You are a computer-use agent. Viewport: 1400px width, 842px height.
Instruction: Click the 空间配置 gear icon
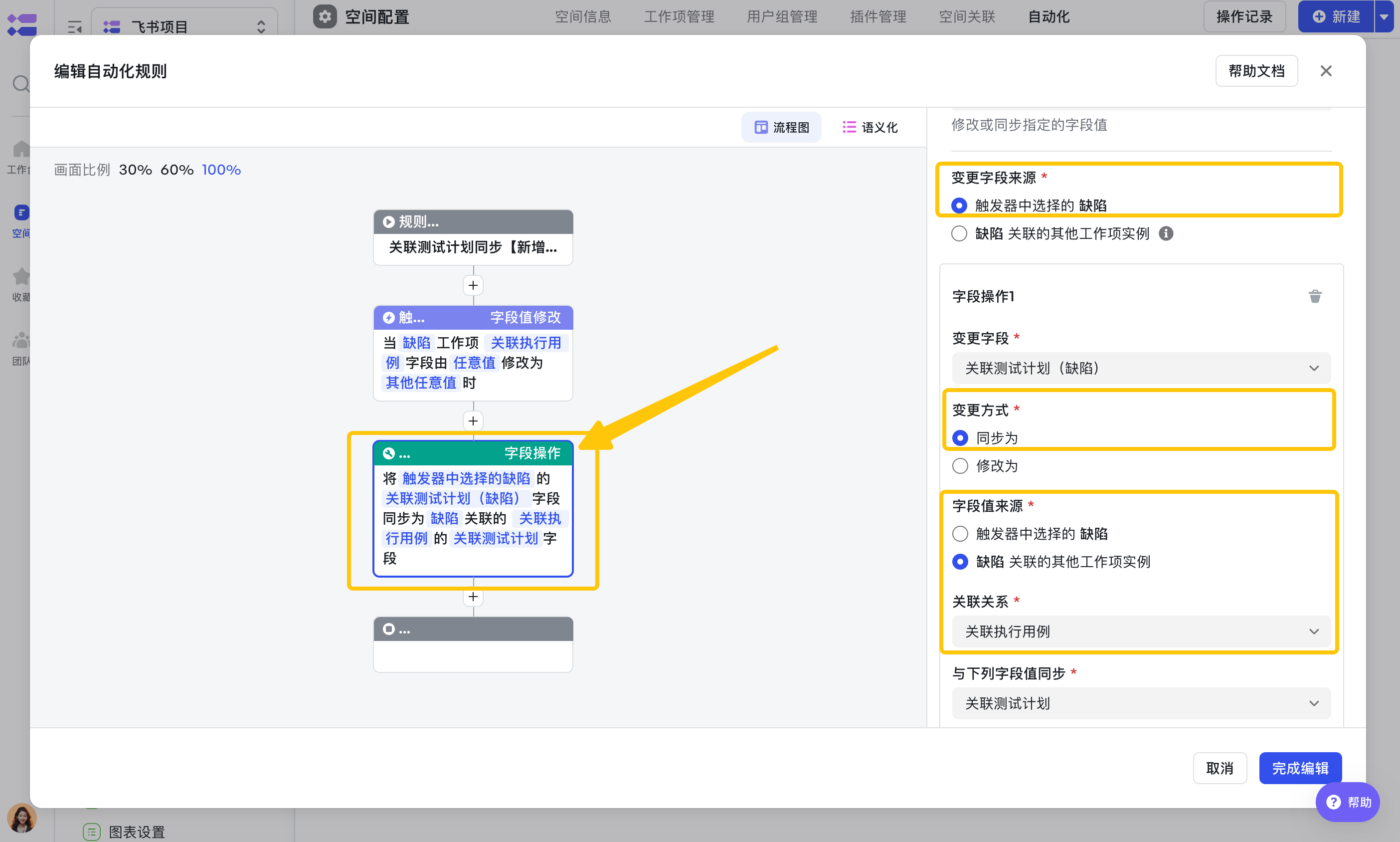click(x=325, y=16)
